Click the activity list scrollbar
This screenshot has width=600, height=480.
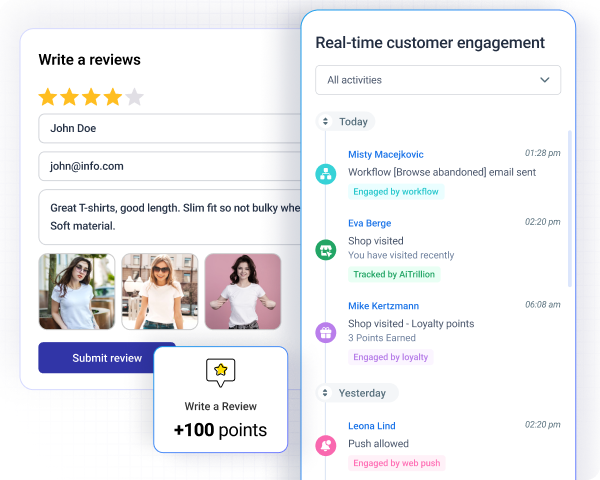pos(570,209)
